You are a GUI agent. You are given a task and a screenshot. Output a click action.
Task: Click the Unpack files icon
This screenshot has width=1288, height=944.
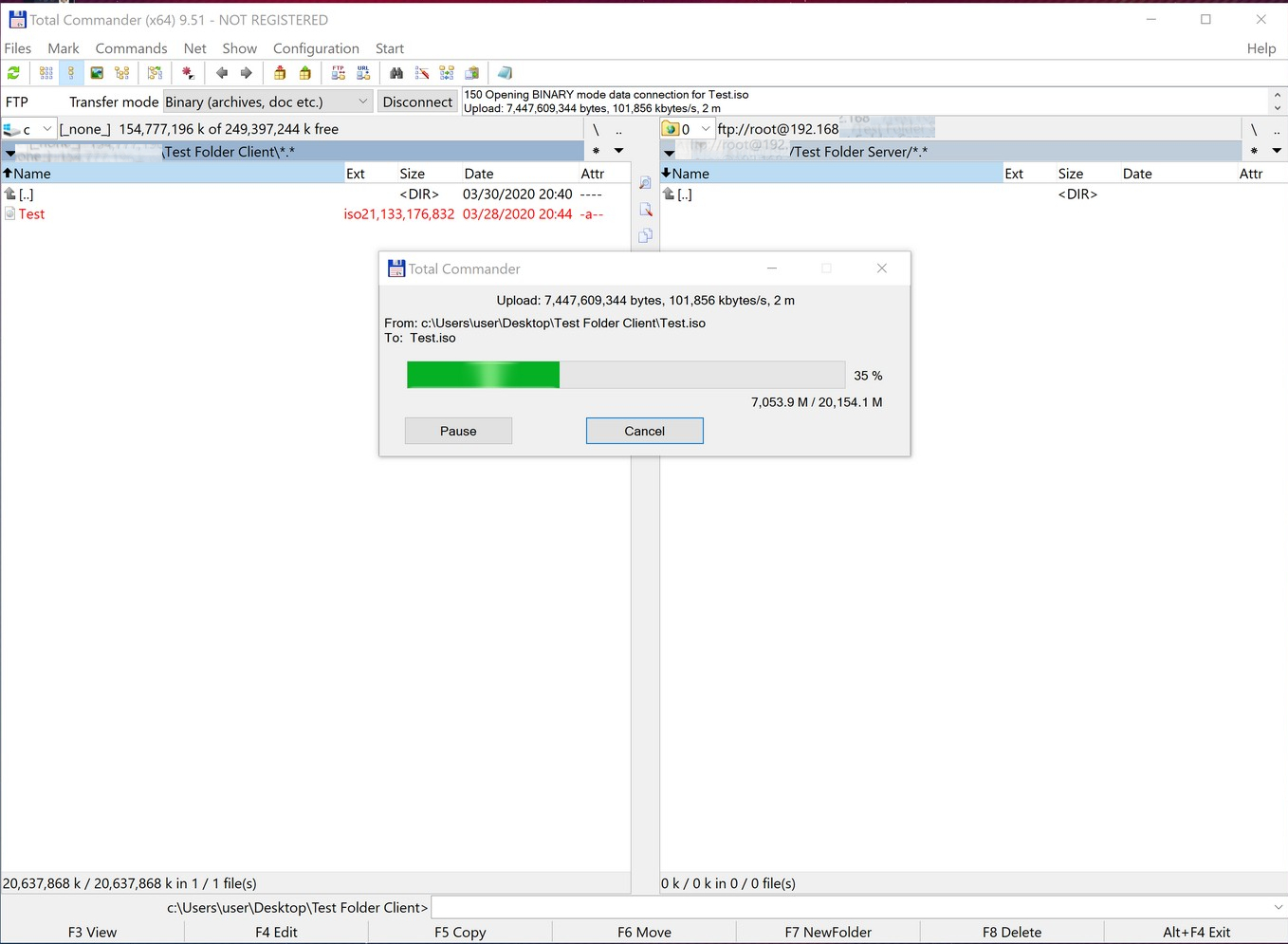305,73
